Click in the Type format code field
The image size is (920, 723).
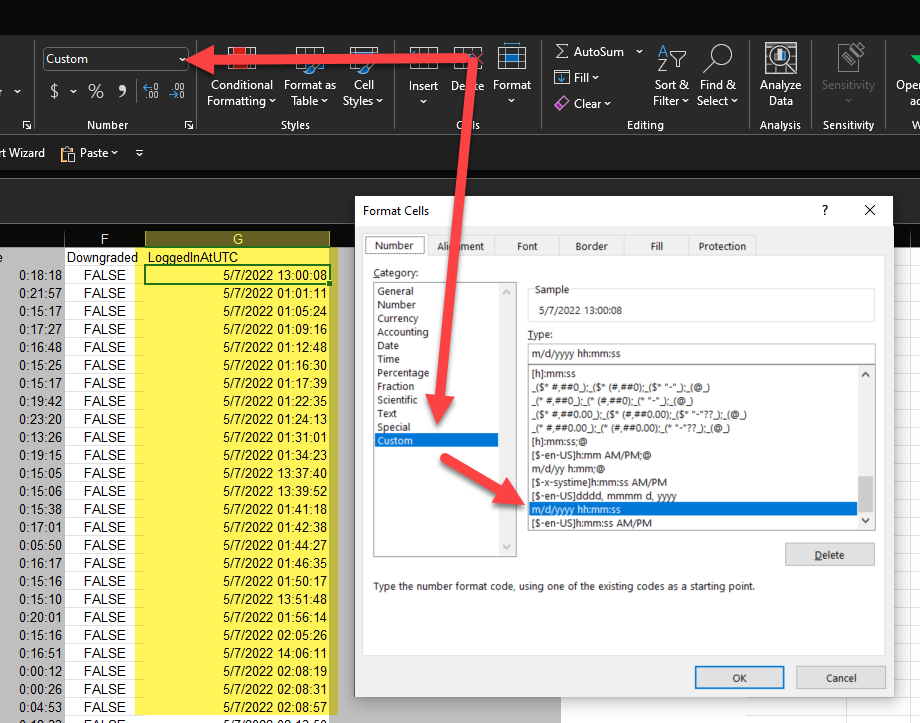(x=701, y=354)
